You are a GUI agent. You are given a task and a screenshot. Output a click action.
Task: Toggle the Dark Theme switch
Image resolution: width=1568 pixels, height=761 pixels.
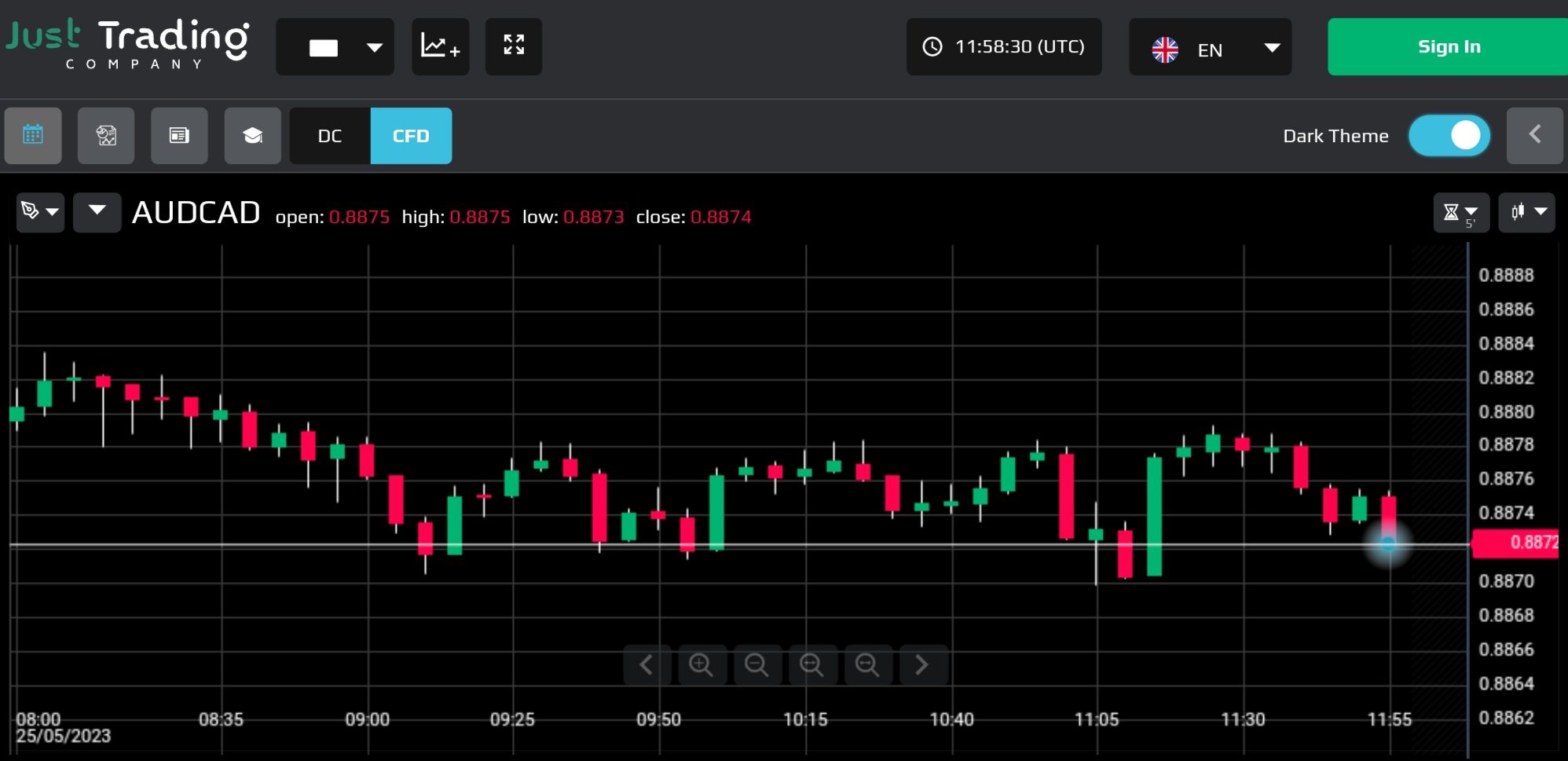point(1449,136)
